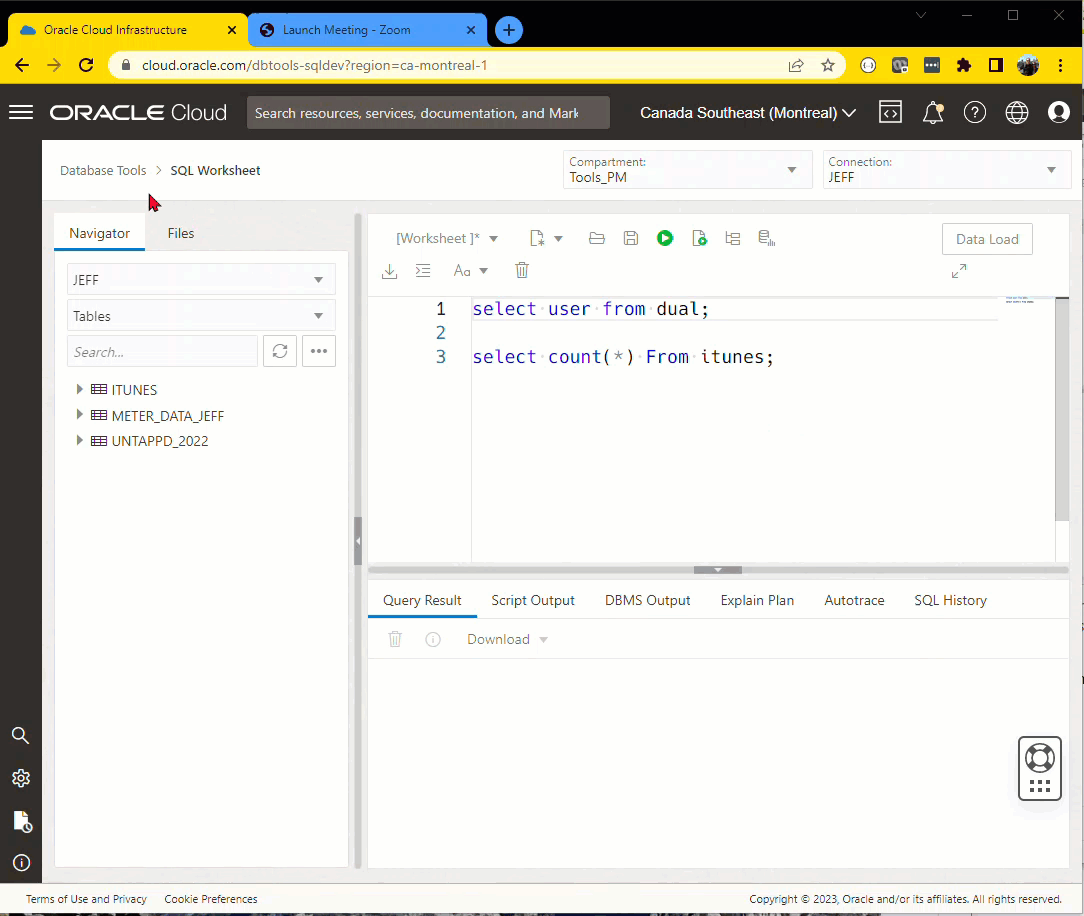This screenshot has width=1084, height=916.
Task: Show query result info icon
Action: pyautogui.click(x=433, y=639)
